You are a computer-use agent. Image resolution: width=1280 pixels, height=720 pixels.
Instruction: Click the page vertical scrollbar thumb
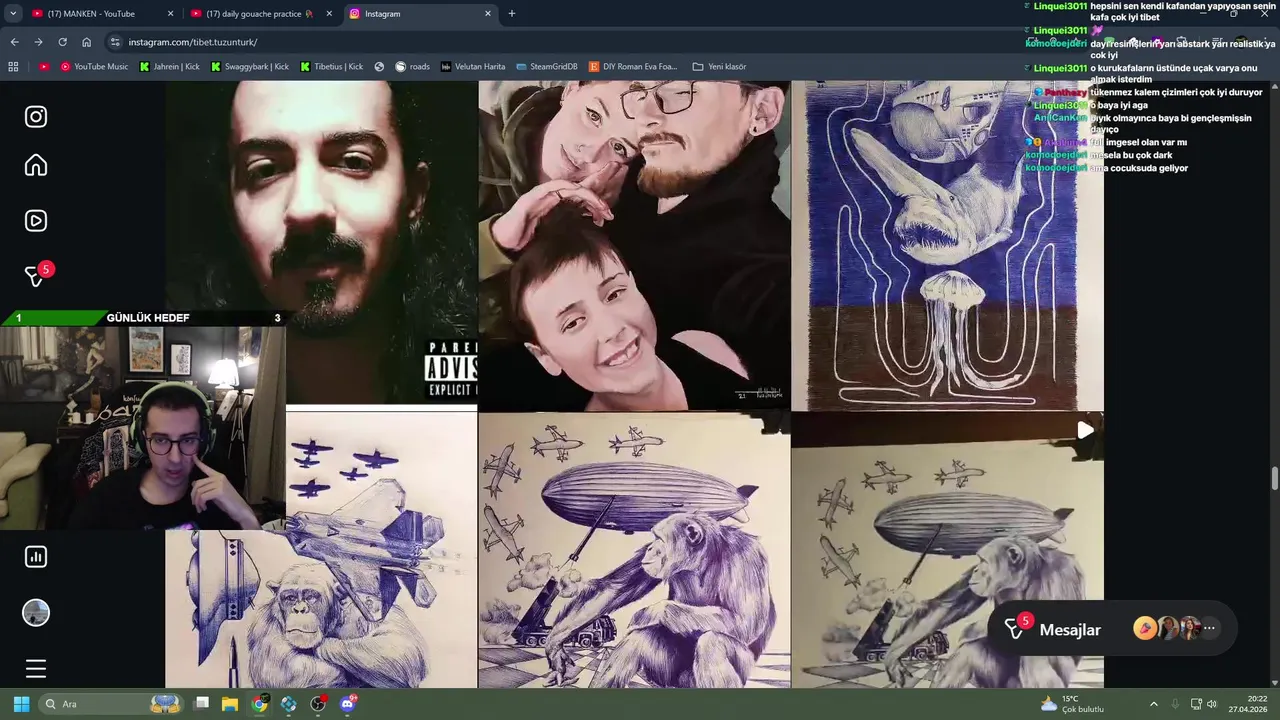tap(1274, 478)
